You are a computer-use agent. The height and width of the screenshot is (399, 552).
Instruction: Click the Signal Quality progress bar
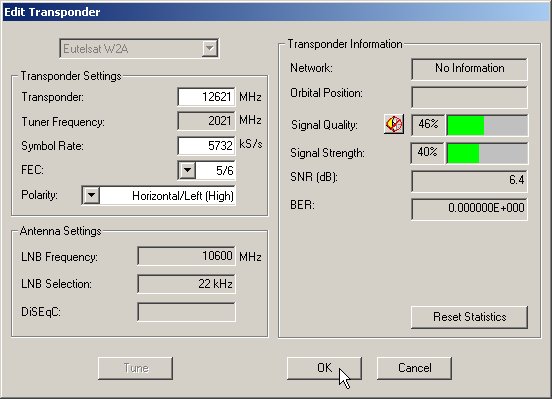[487, 125]
